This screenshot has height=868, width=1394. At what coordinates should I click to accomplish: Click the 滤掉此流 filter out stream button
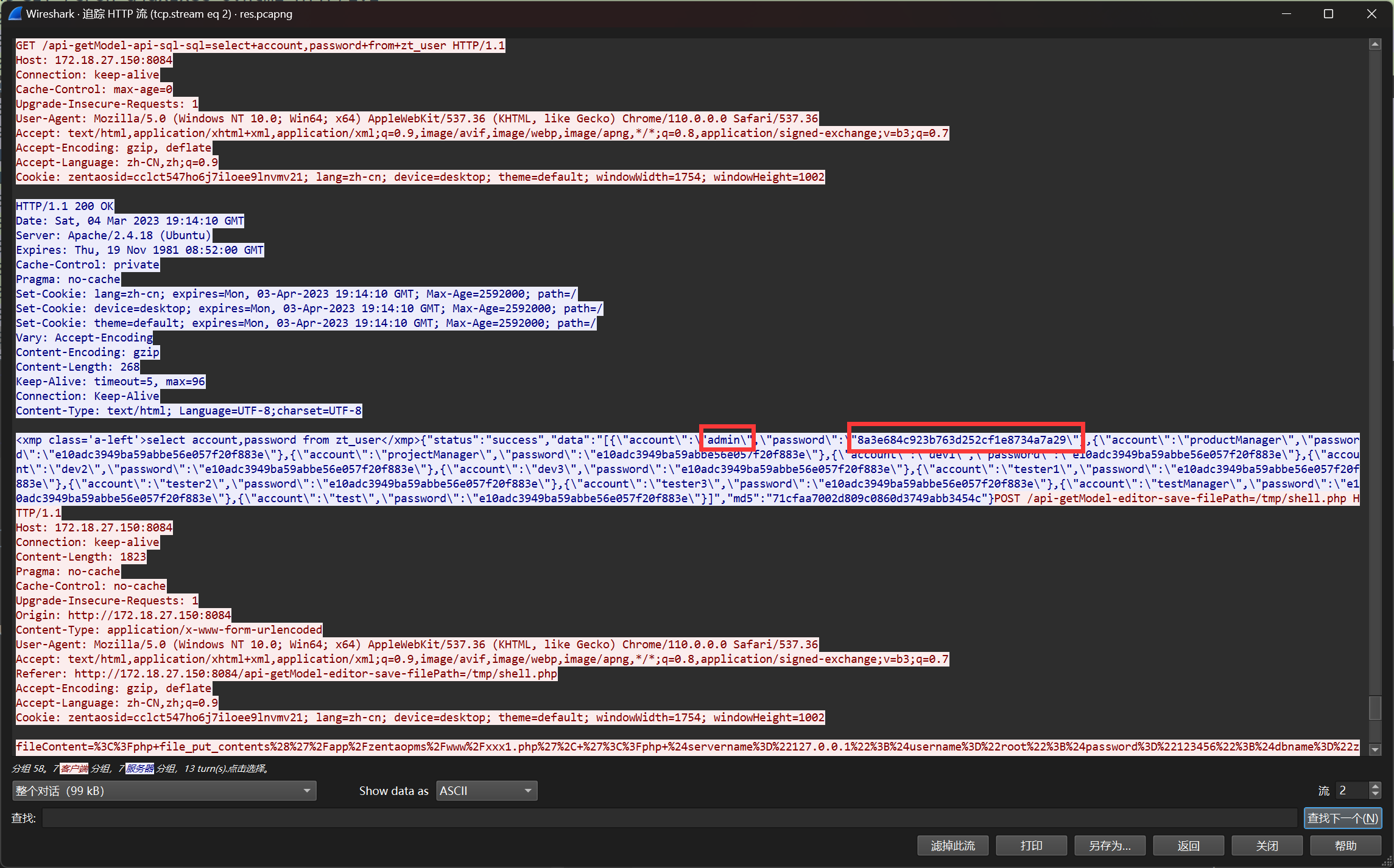coord(952,845)
